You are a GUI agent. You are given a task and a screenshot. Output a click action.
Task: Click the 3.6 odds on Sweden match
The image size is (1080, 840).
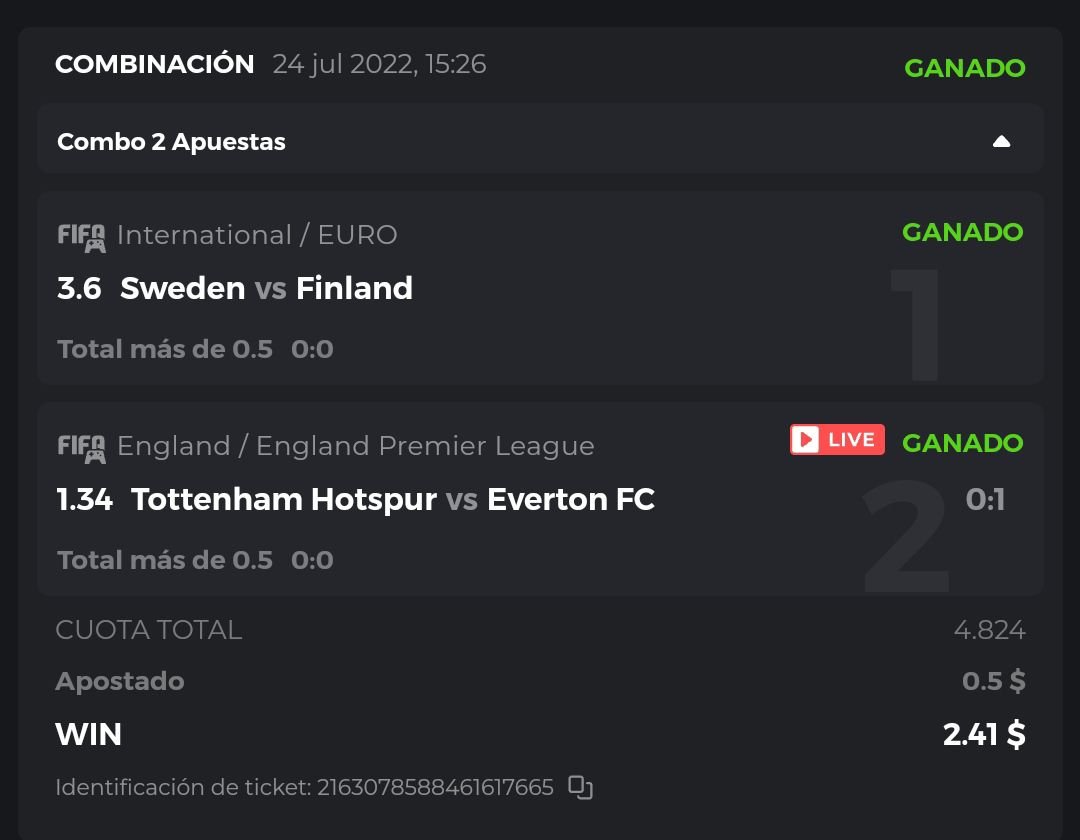click(79, 289)
